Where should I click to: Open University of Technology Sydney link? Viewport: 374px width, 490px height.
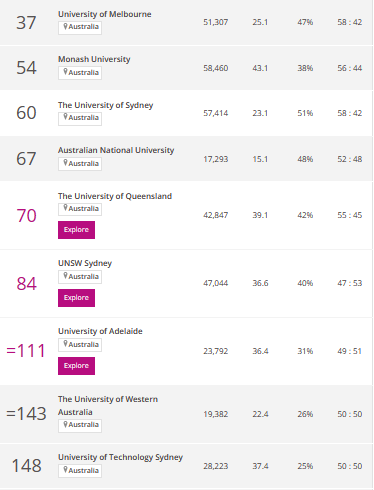[x=120, y=457]
